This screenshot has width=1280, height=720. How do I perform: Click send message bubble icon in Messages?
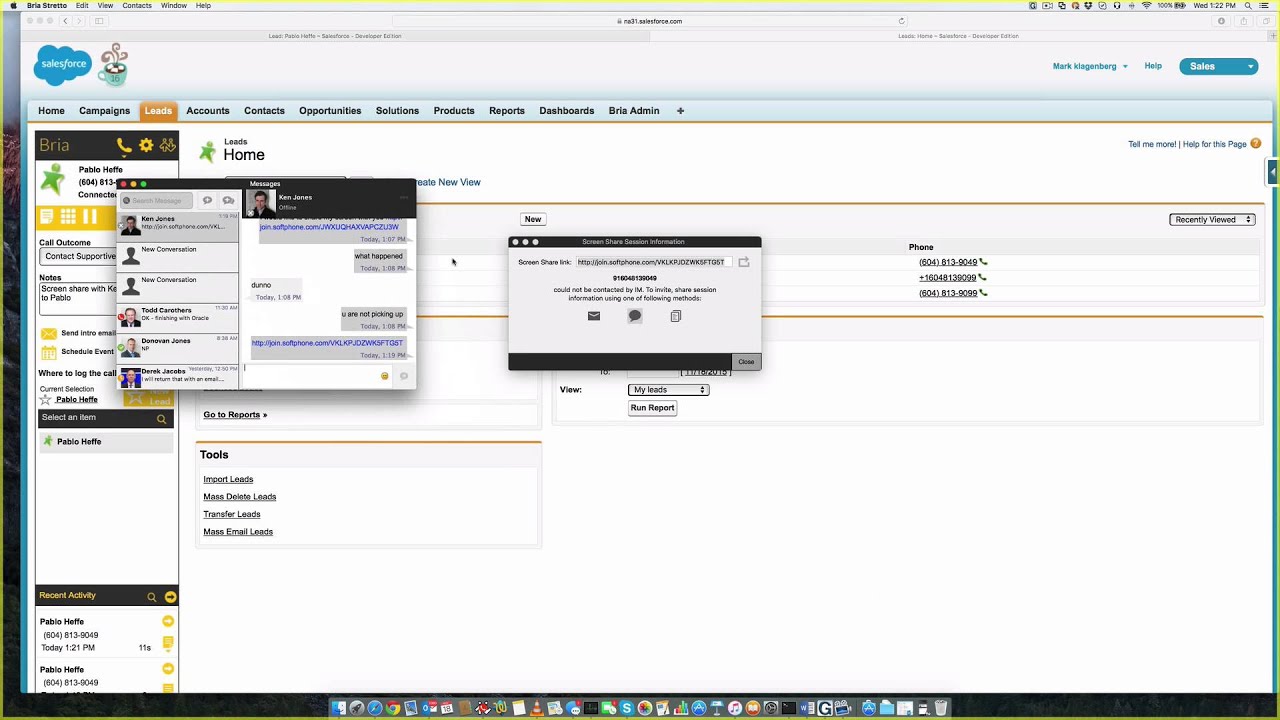point(404,376)
